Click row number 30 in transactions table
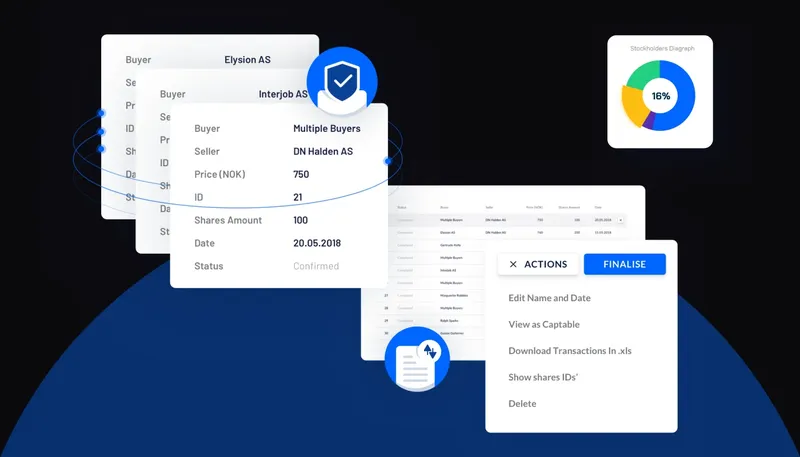Image resolution: width=800 pixels, height=457 pixels. (386, 334)
